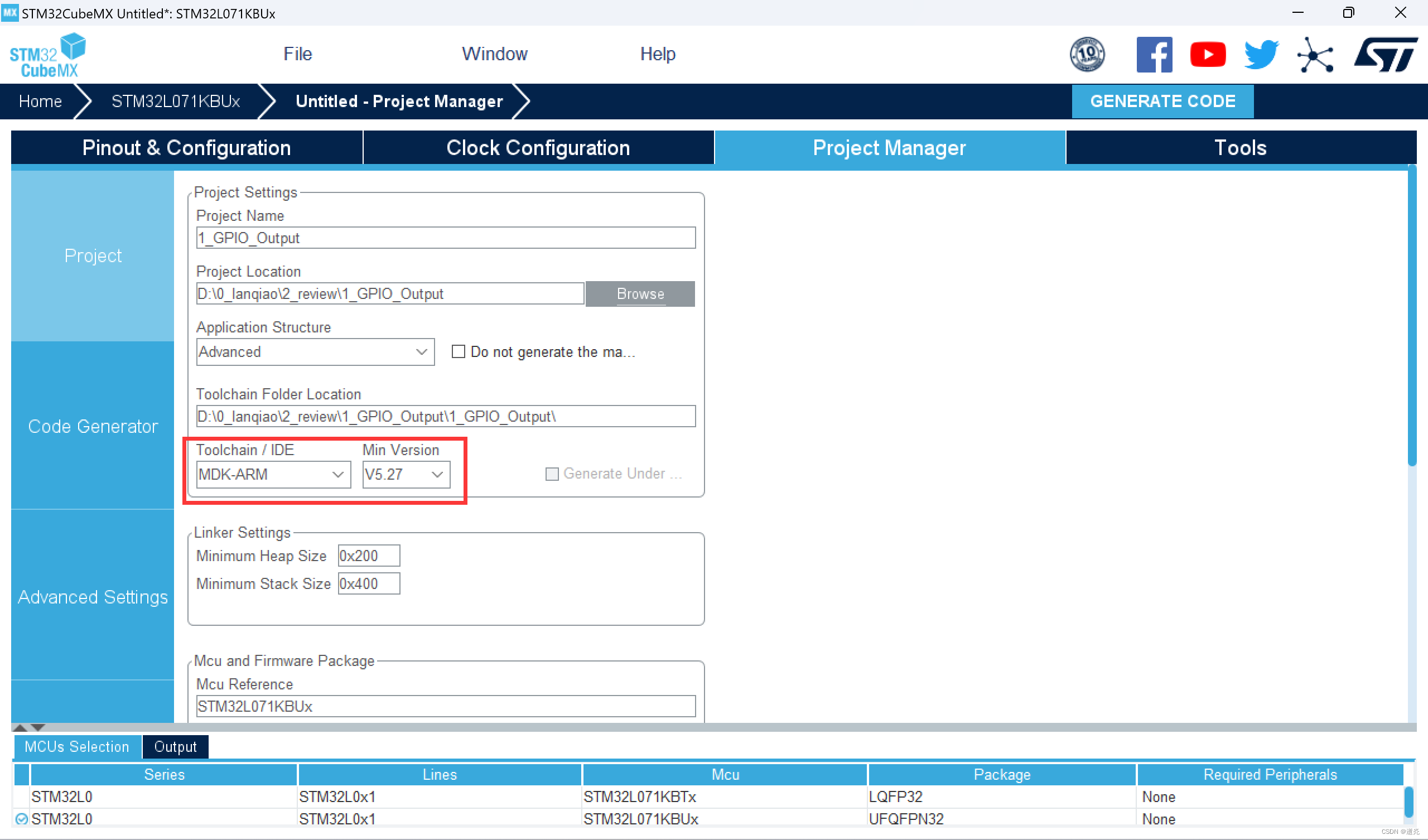This screenshot has height=840, width=1428.
Task: Click the LQFP32 package cell
Action: tap(1001, 796)
